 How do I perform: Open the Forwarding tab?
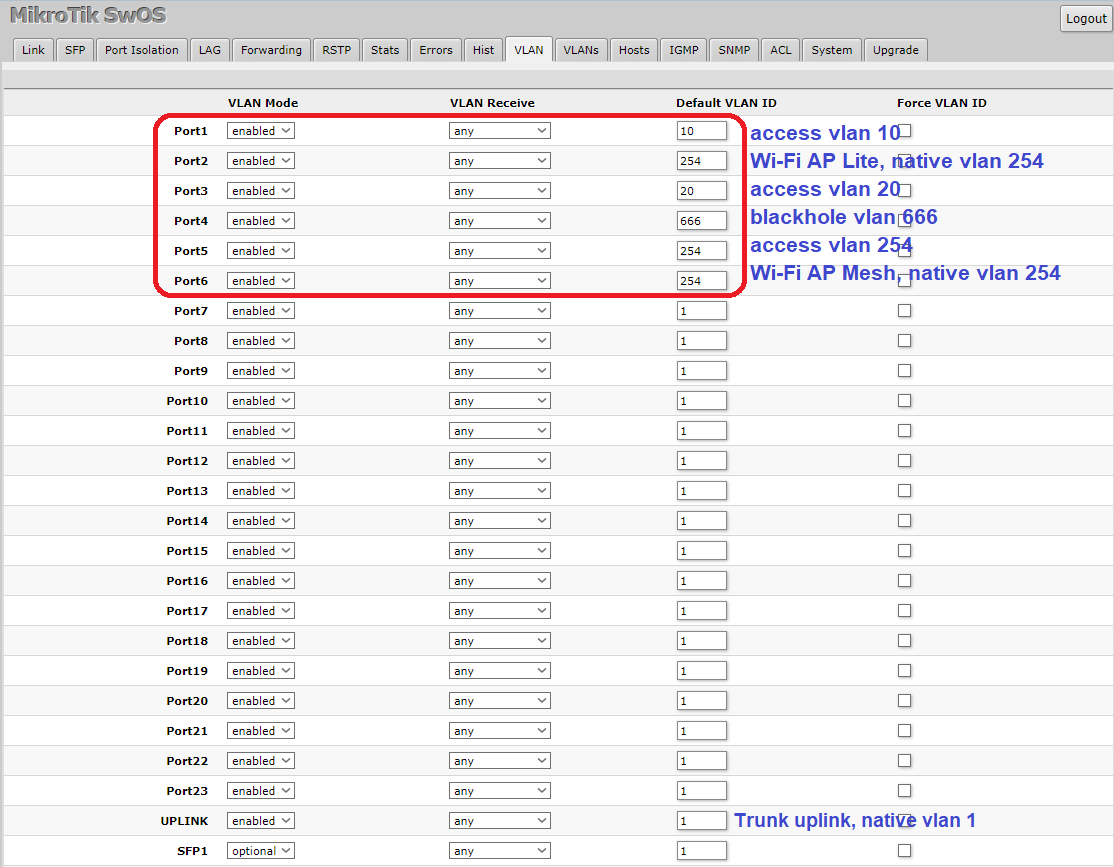coord(271,50)
